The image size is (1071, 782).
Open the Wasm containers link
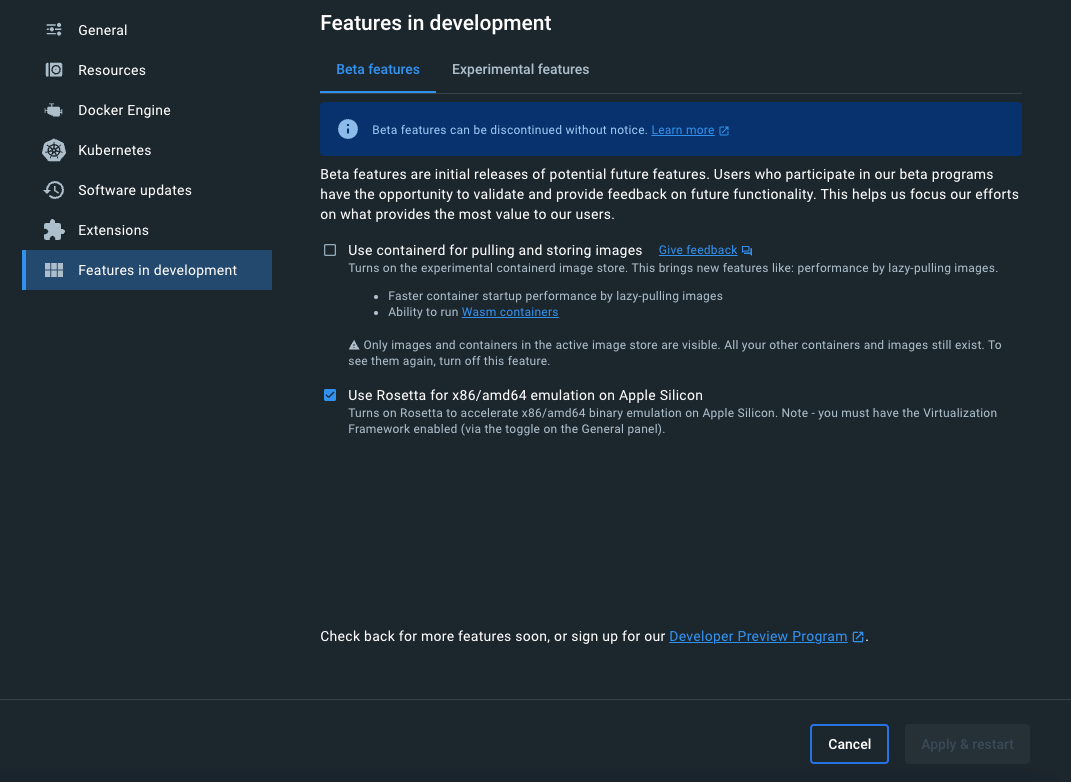pyautogui.click(x=510, y=311)
